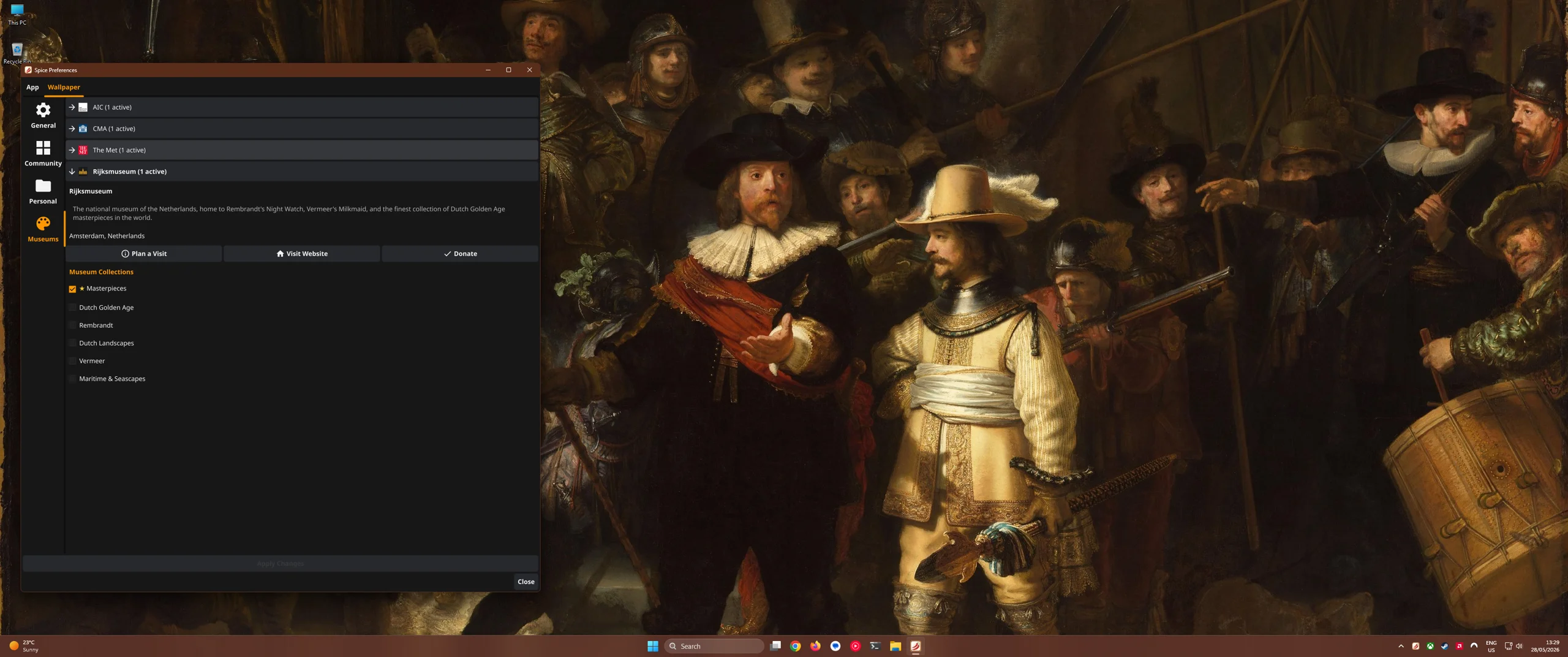Switch to the App tab

point(32,87)
